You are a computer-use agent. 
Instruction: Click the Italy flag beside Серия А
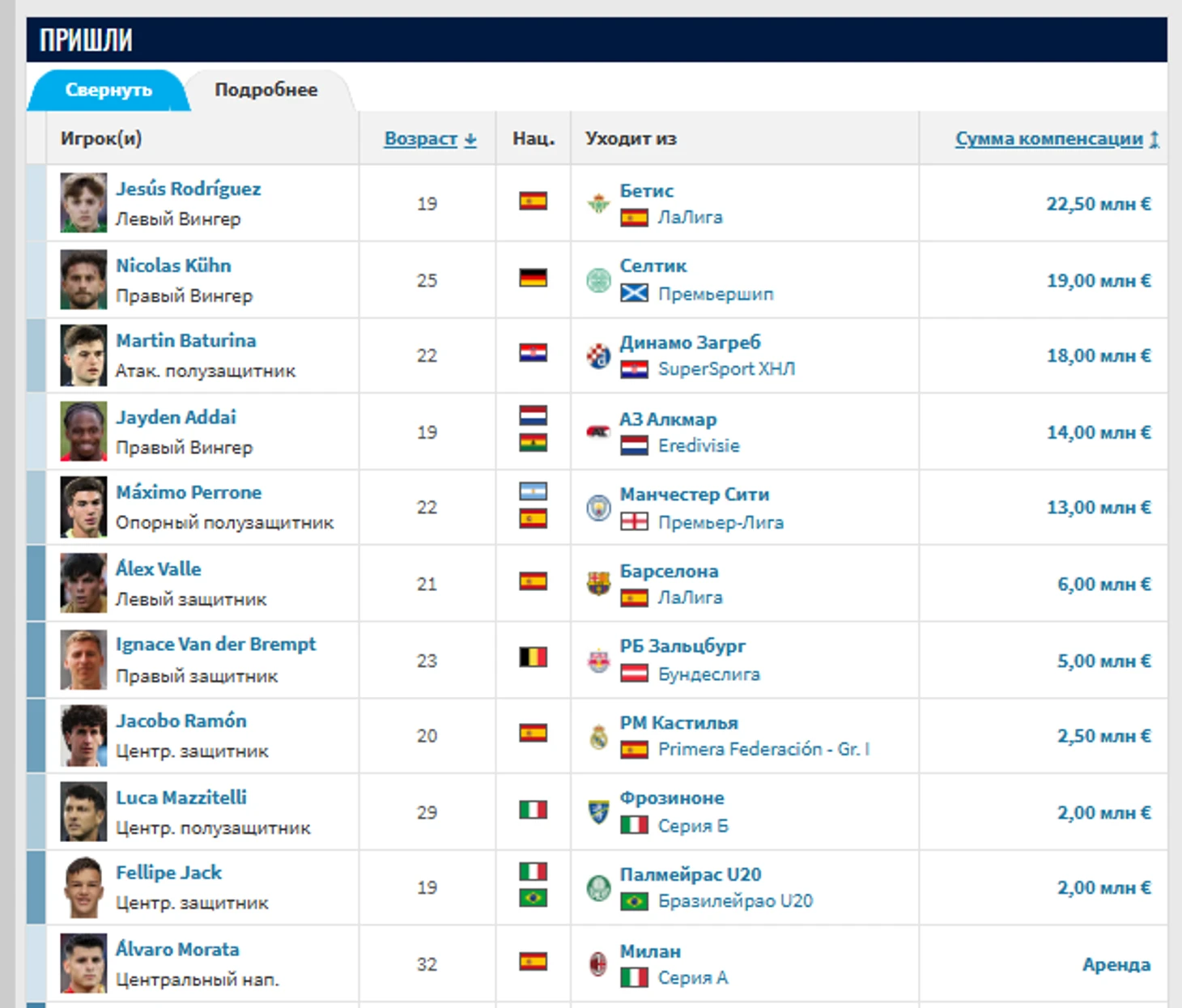(x=635, y=978)
